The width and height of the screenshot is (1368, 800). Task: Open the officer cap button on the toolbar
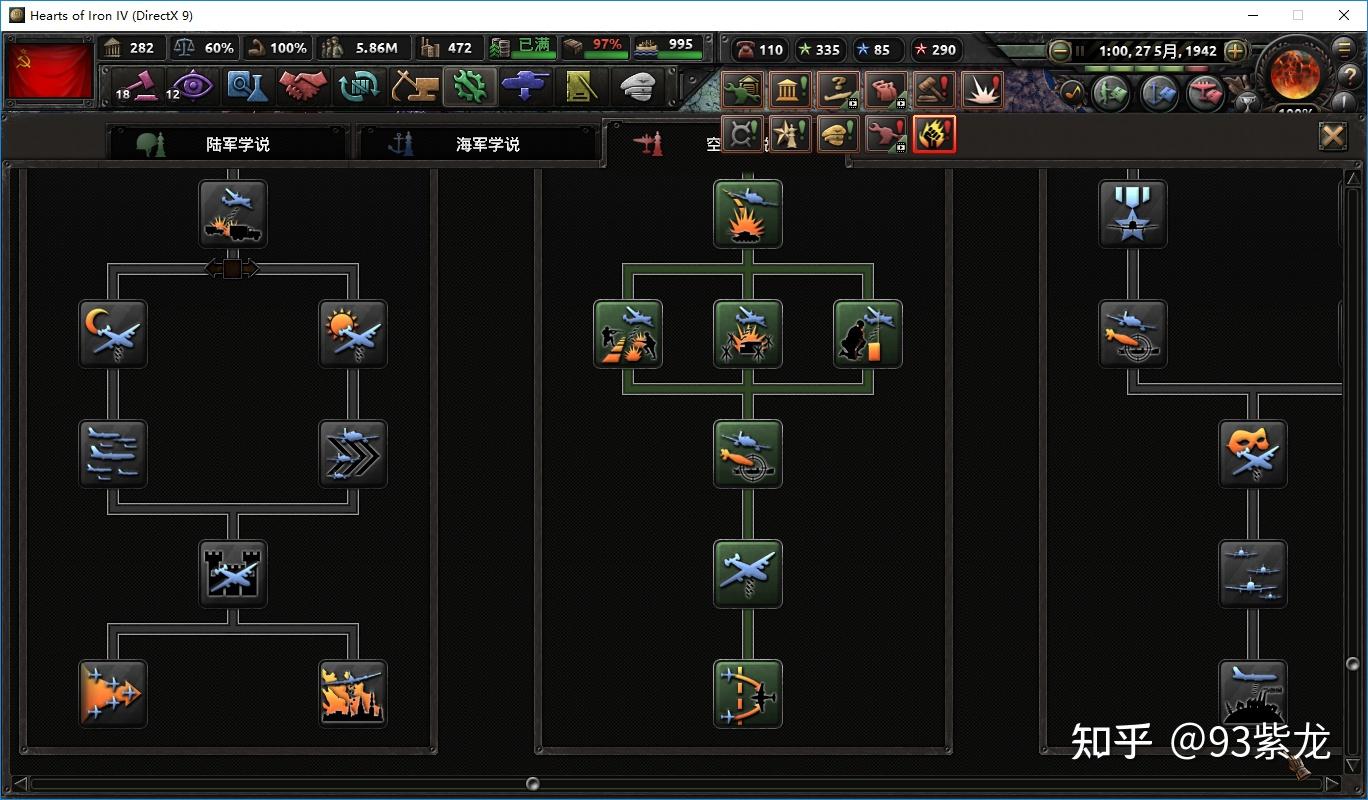pos(636,87)
